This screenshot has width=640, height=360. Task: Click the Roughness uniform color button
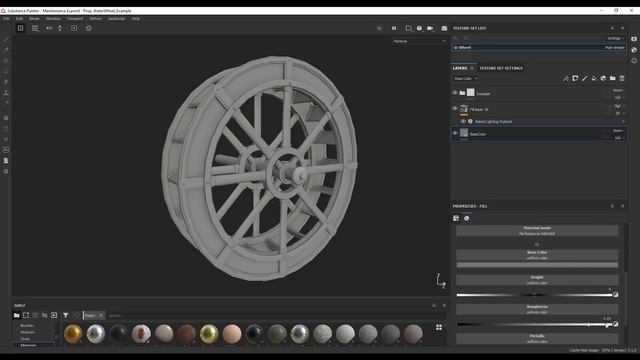(x=537, y=309)
